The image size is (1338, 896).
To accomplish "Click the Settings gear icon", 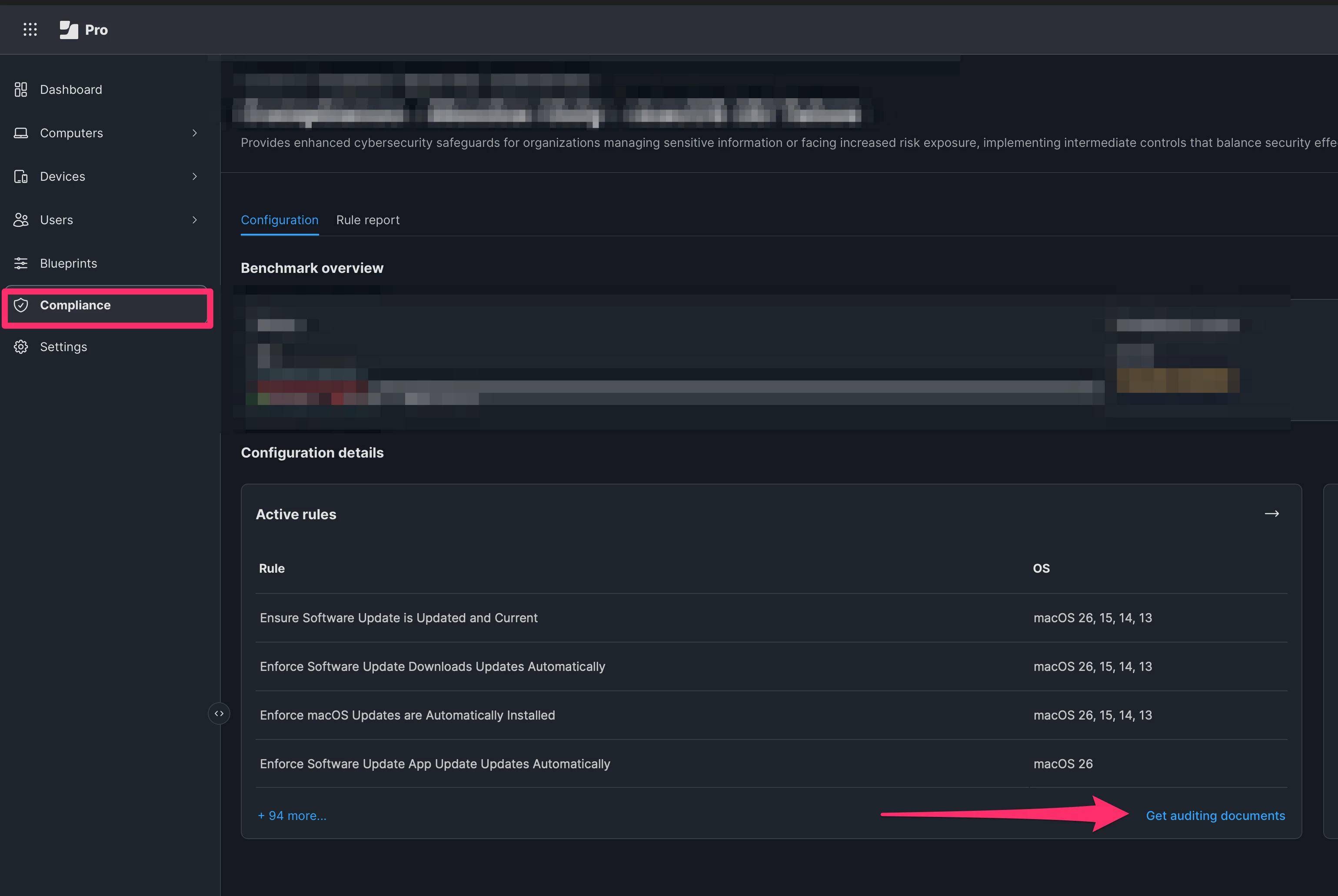I will click(x=21, y=347).
